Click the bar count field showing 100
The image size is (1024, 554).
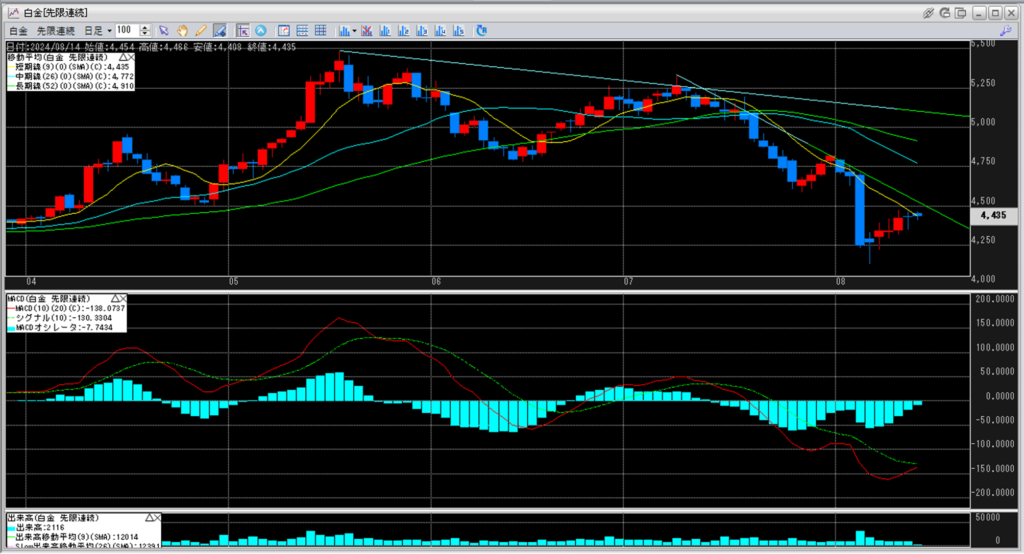coord(126,31)
